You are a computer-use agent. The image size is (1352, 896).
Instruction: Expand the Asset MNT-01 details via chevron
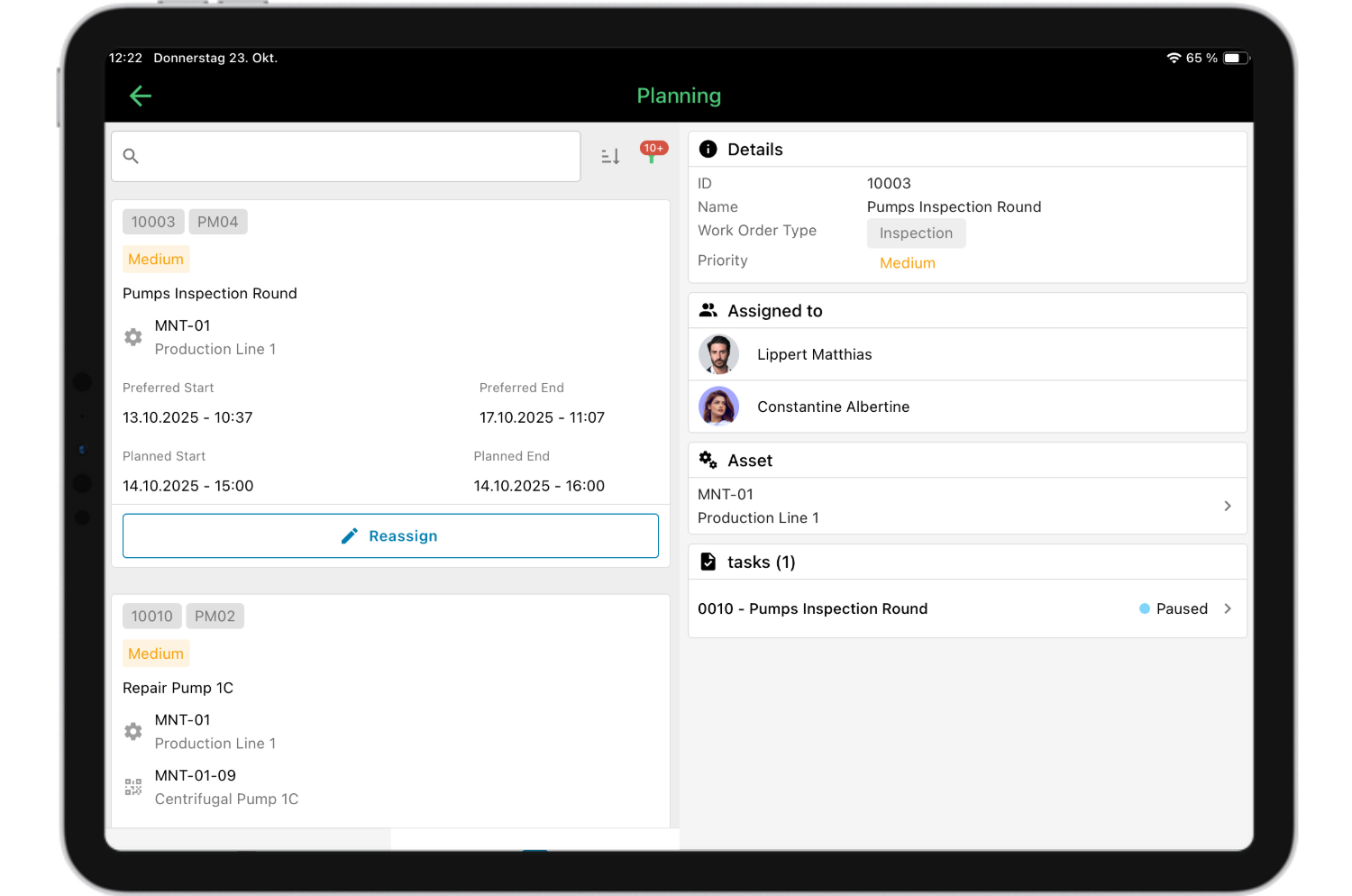(x=1227, y=506)
